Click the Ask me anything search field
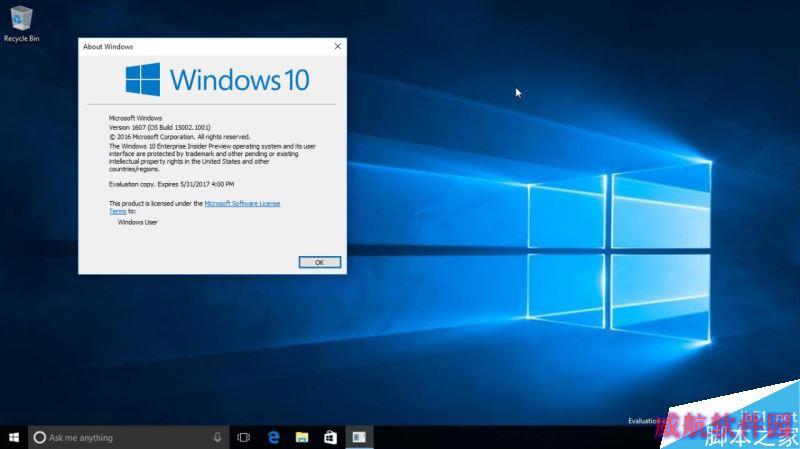This screenshot has width=800, height=449. (128, 437)
